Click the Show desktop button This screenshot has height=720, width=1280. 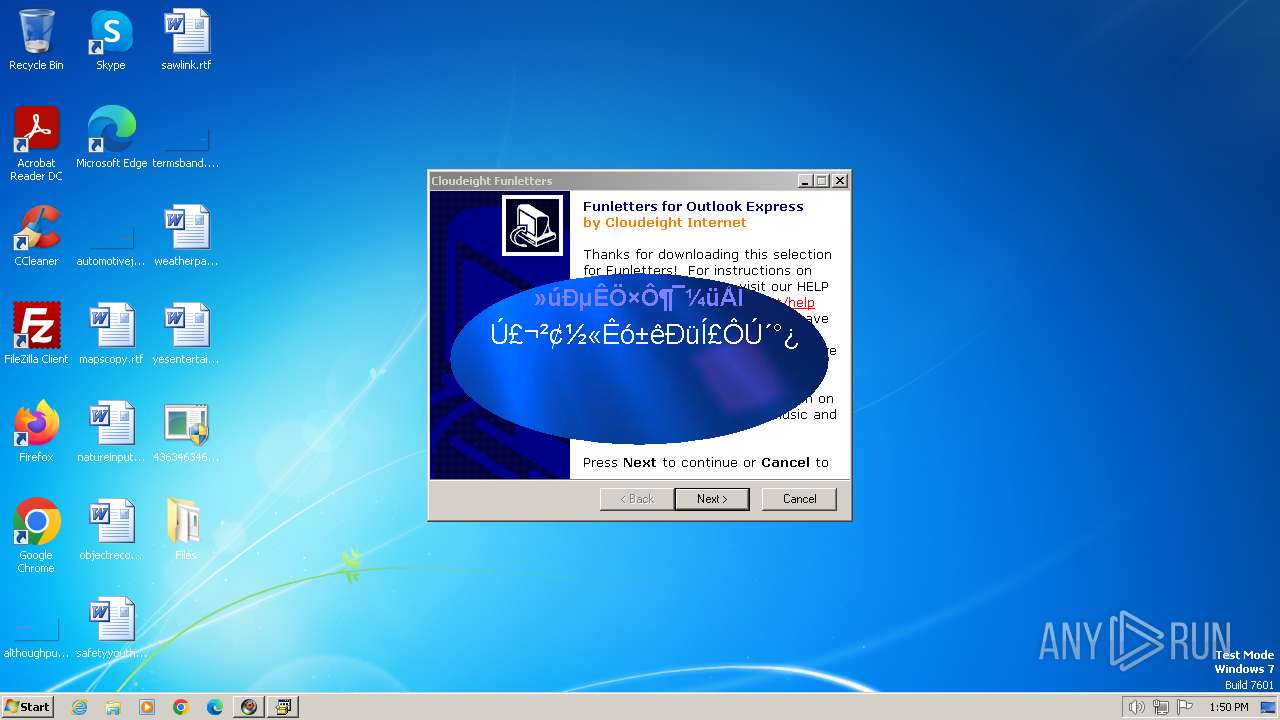[x=1270, y=707]
